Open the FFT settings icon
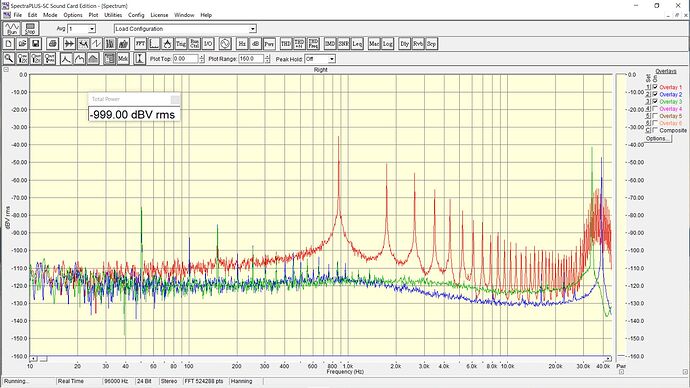The image size is (690, 388). pyautogui.click(x=140, y=44)
